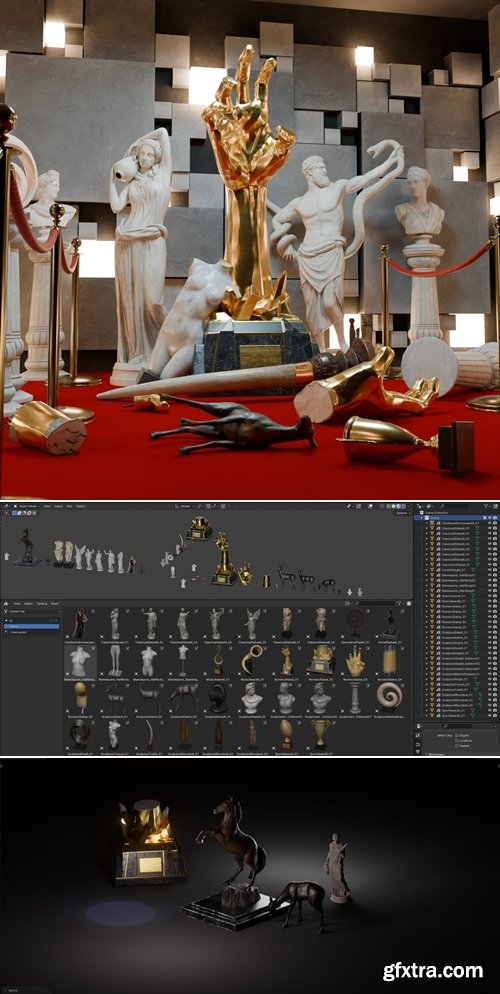Open the Tool tab in Properties editor
Image resolution: width=500 pixels, height=994 pixels.
click(x=418, y=735)
